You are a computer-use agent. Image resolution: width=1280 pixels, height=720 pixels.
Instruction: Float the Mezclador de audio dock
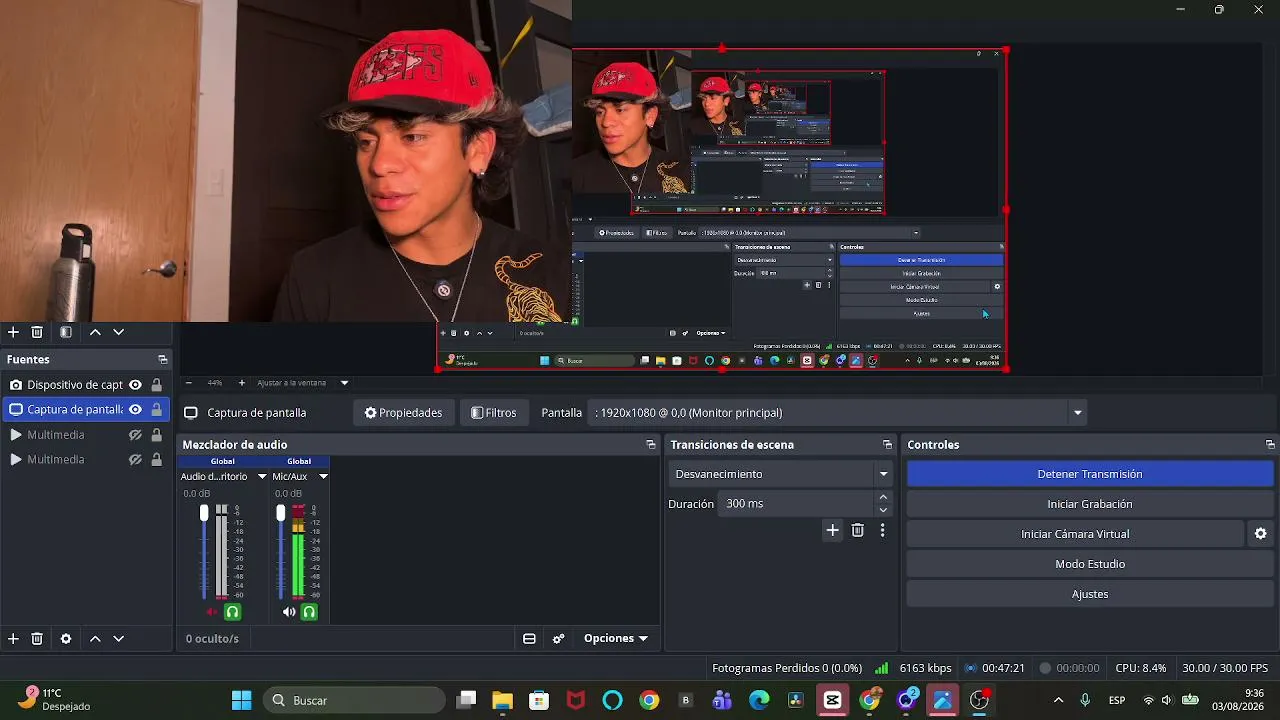[651, 444]
